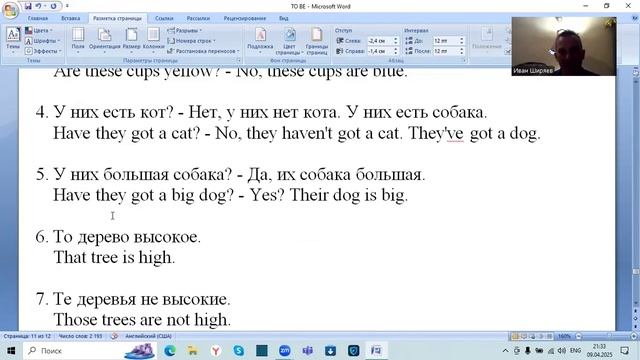This screenshot has width=640, height=360.
Task: Undo the last action
Action: coord(38,6)
